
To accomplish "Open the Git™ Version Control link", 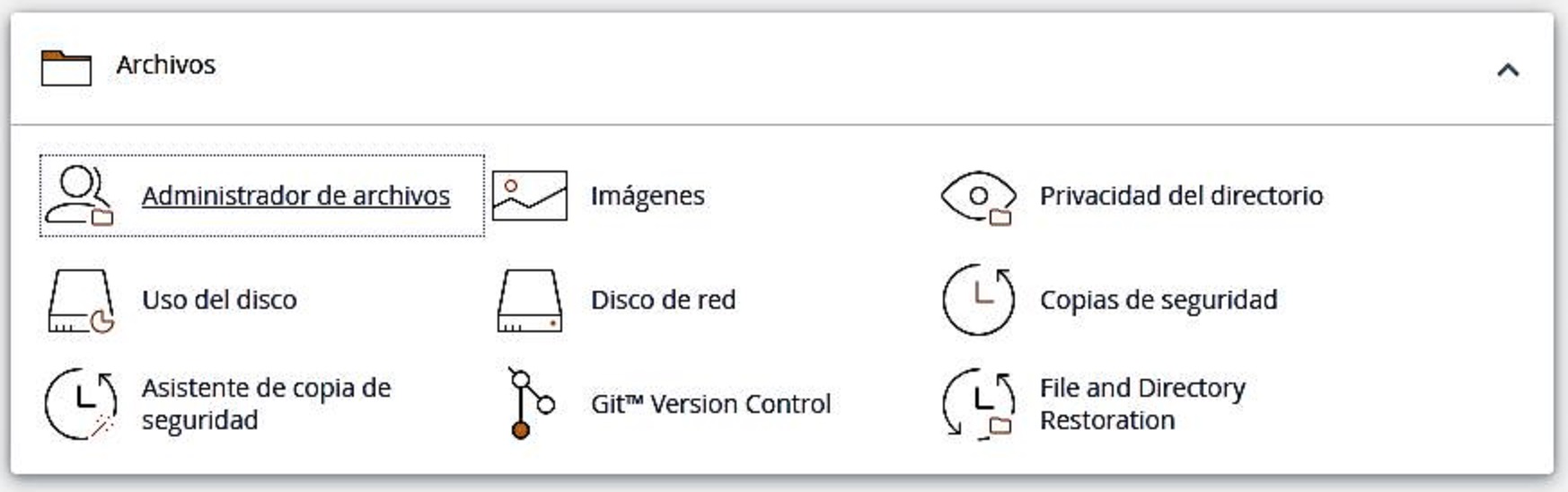I will tap(710, 404).
